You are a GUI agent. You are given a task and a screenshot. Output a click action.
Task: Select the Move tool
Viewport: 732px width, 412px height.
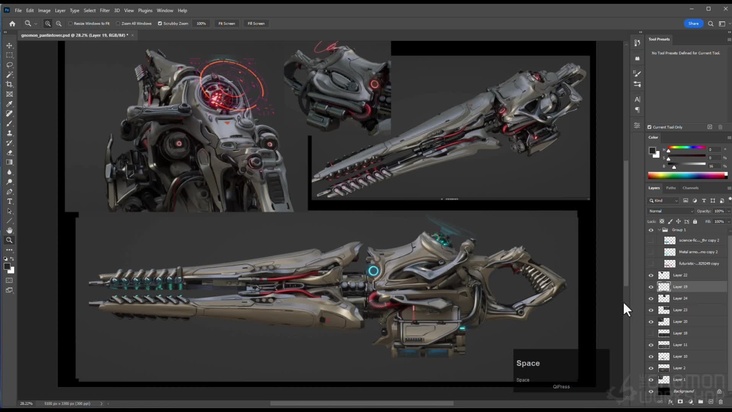point(9,45)
